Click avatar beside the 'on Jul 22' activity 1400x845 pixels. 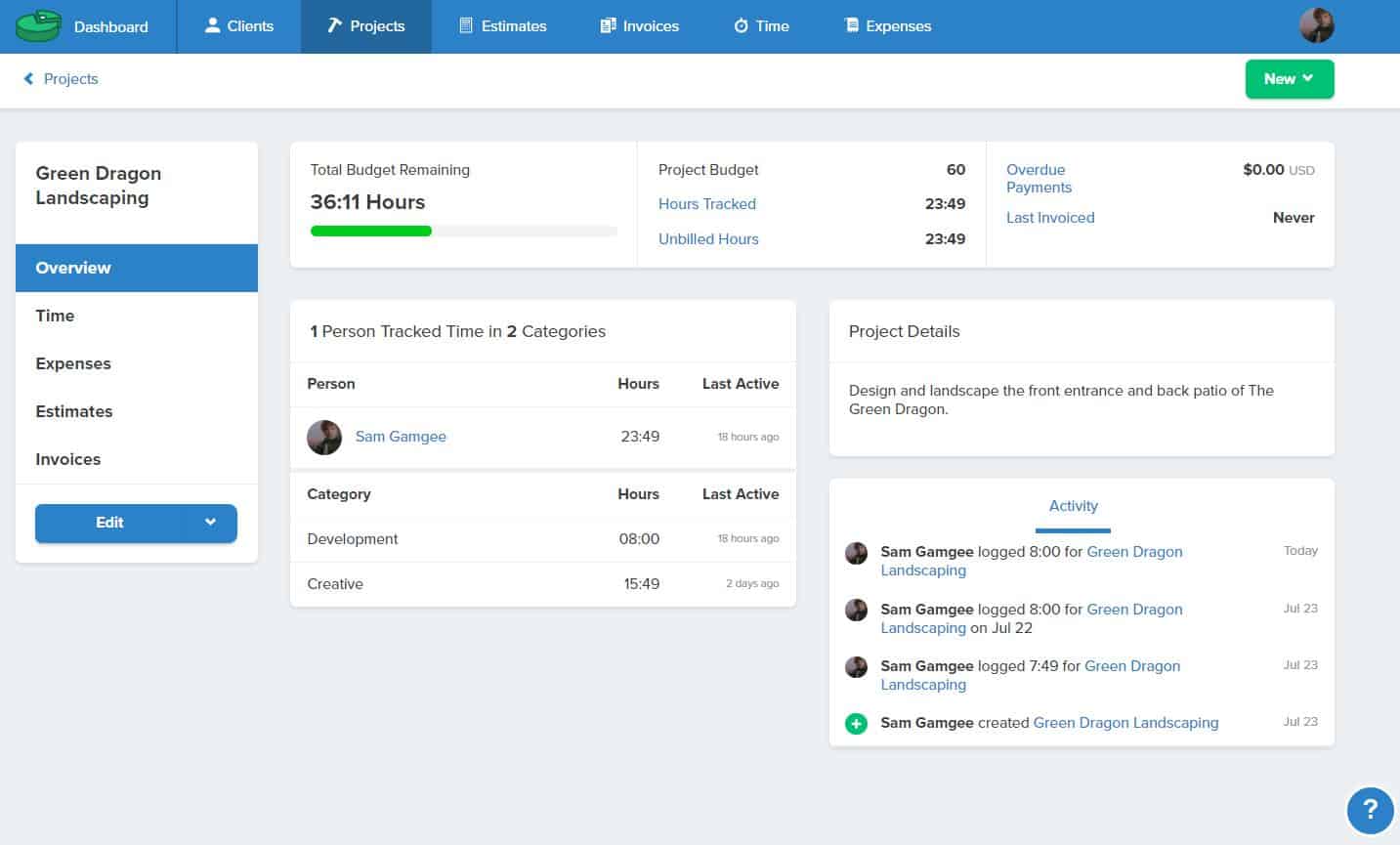click(856, 611)
